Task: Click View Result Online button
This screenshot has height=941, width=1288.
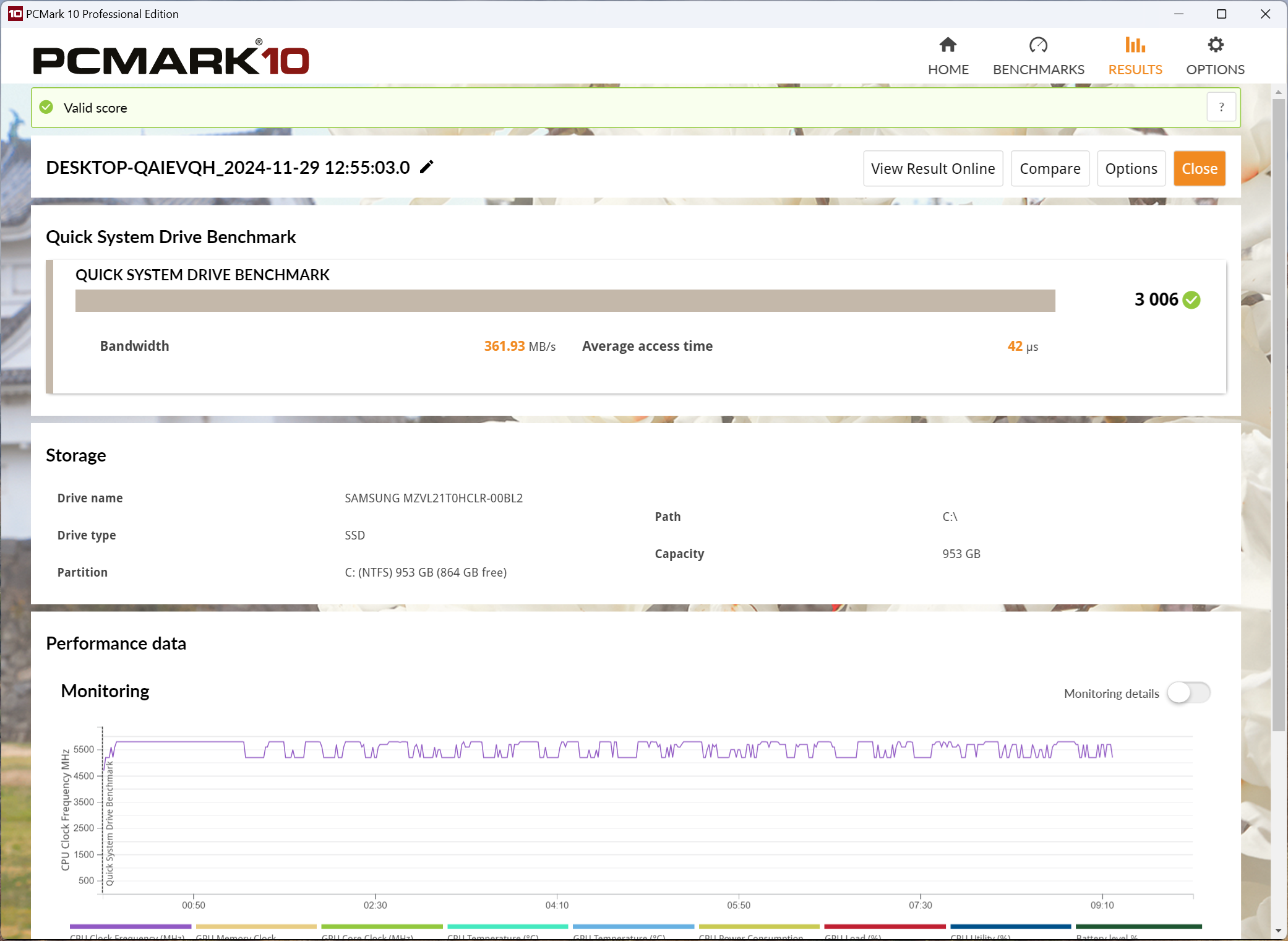Action: point(932,168)
